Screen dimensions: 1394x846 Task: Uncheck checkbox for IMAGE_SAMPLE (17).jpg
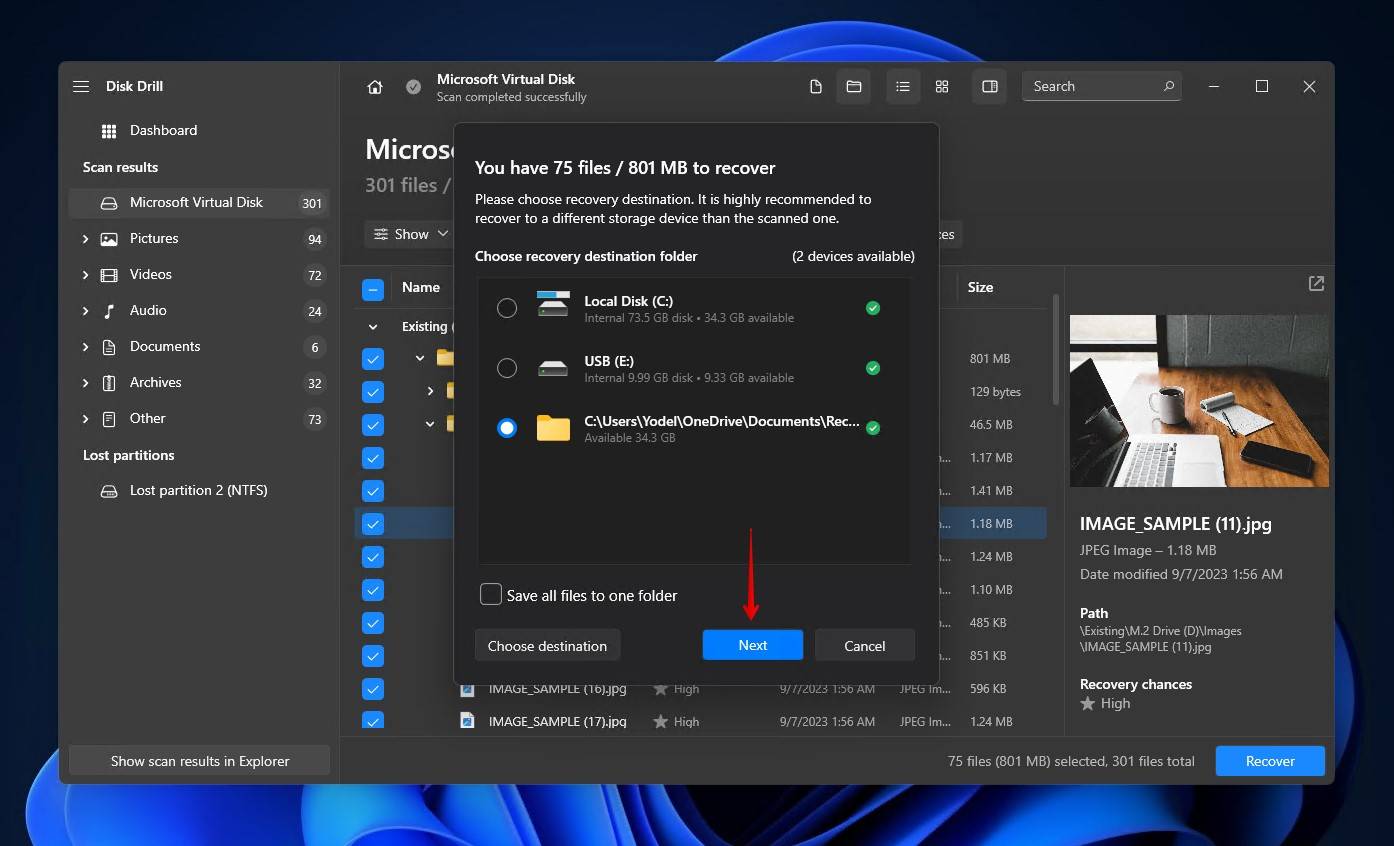click(x=373, y=721)
